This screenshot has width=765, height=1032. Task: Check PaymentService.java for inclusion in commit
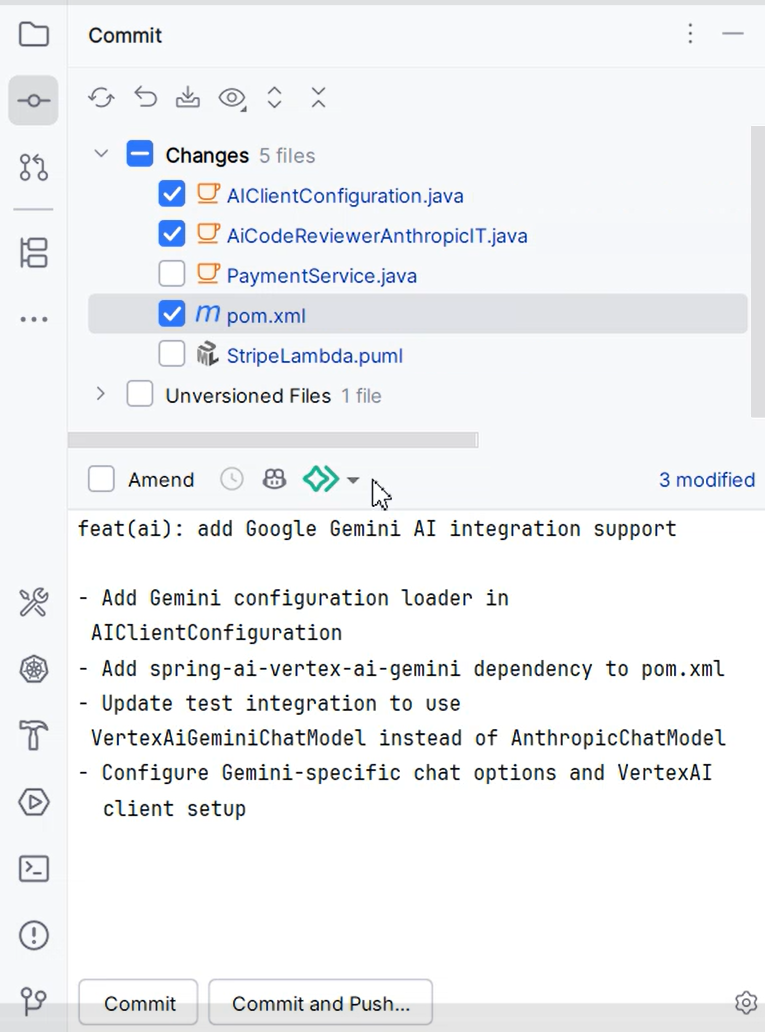pyautogui.click(x=171, y=272)
